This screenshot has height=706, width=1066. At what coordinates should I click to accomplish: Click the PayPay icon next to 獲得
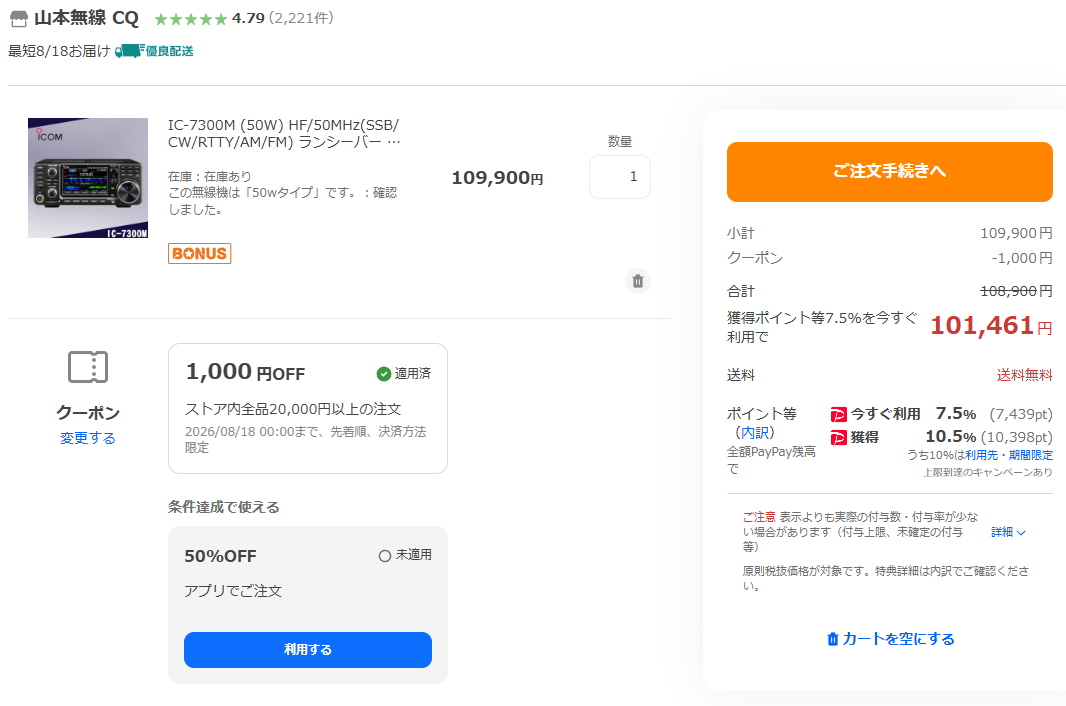point(839,437)
